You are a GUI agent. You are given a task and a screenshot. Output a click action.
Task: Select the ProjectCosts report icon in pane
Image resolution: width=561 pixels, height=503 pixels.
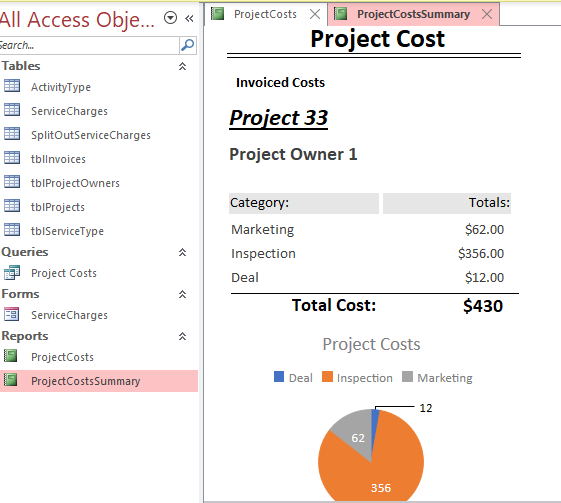pyautogui.click(x=11, y=356)
